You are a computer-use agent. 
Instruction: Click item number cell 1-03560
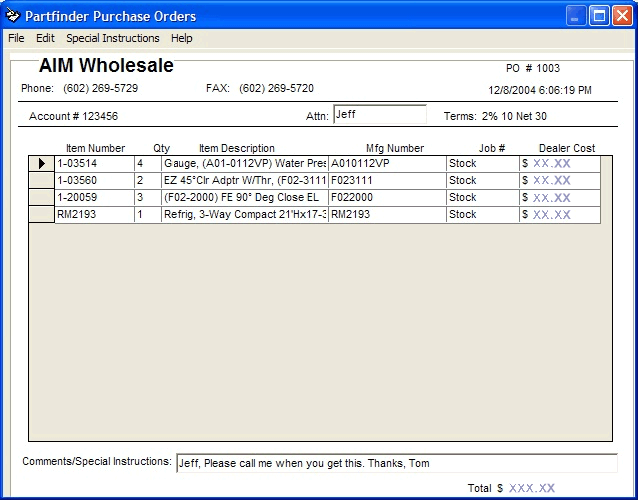point(94,181)
